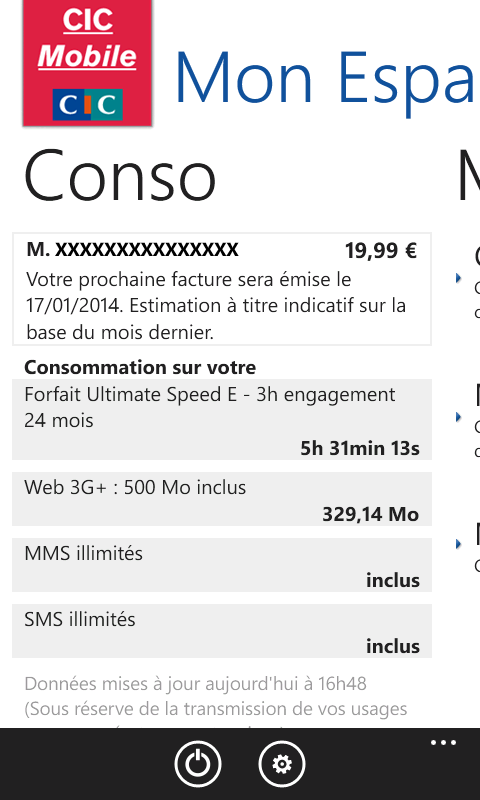This screenshot has width=480, height=800.
Task: Select the Conso section heading
Action: (x=120, y=176)
